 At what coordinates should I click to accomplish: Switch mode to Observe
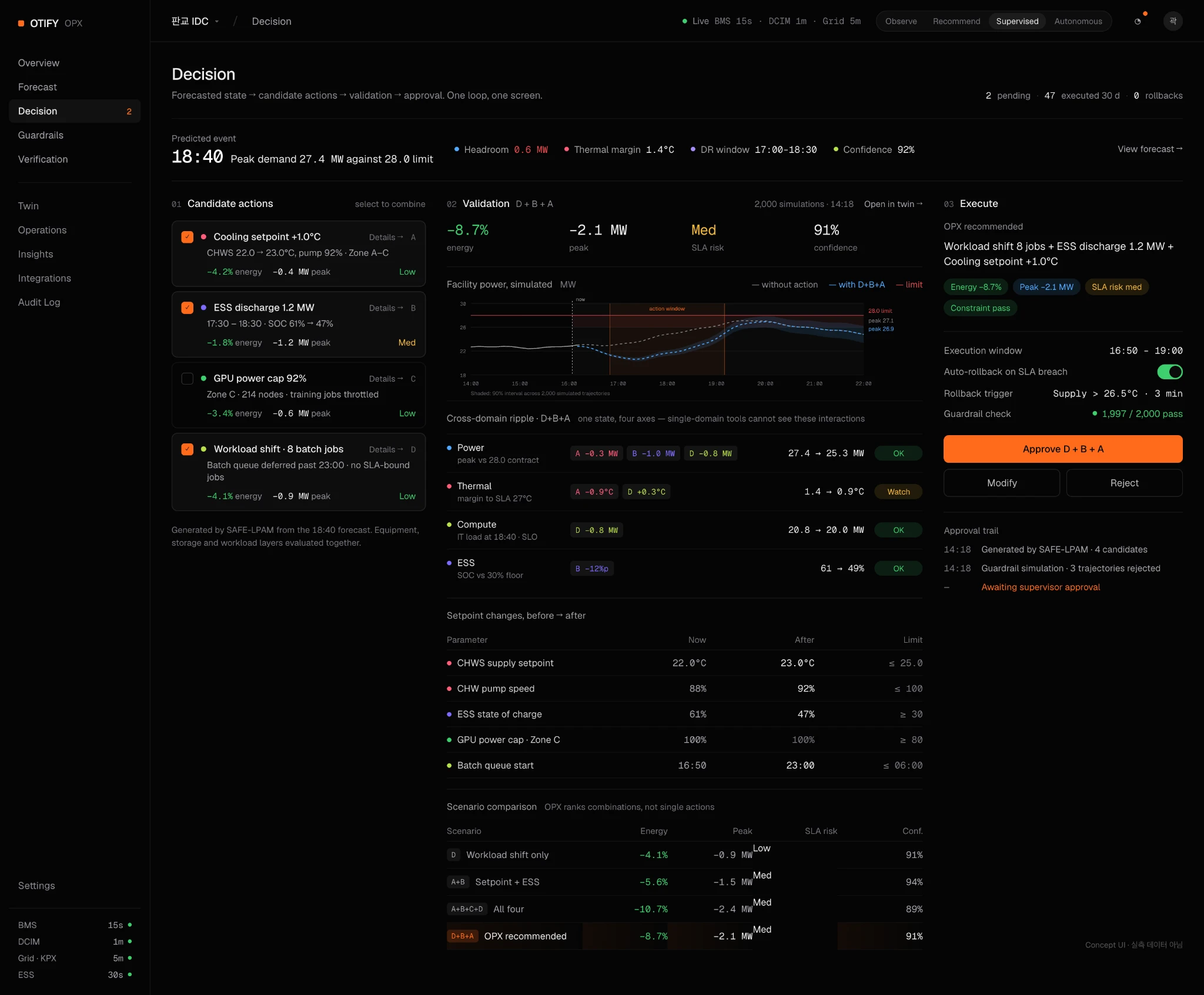click(x=901, y=21)
